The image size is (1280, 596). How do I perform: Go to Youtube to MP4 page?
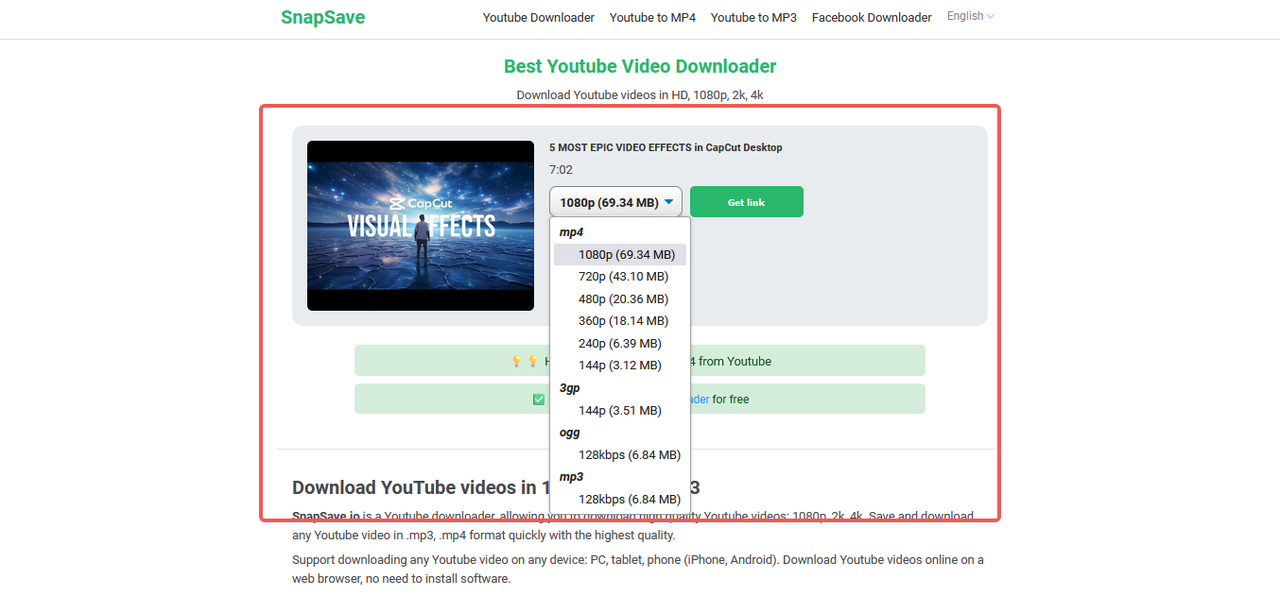click(652, 18)
